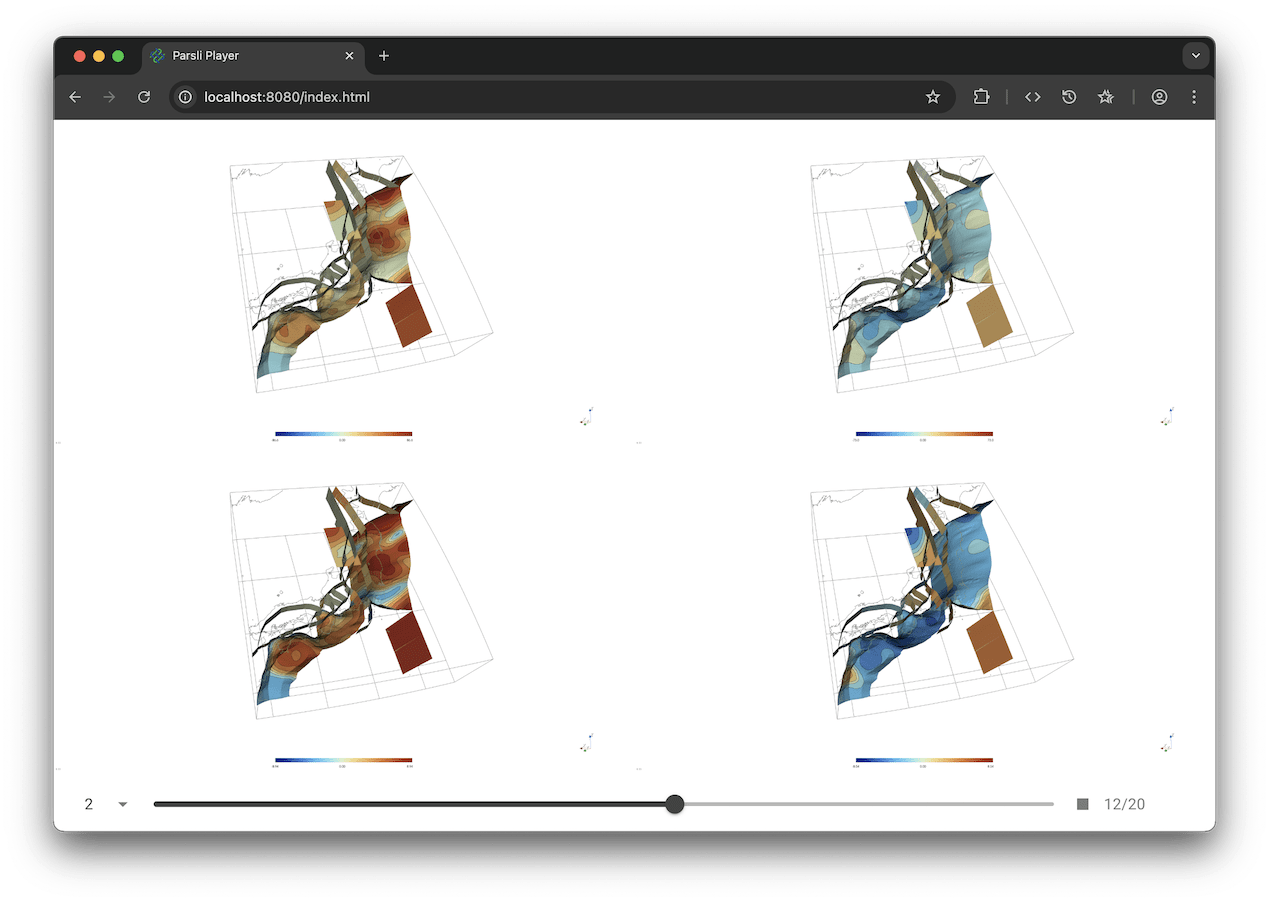The width and height of the screenshot is (1269, 902).
Task: Click the bottom-left 3D fault visualization
Action: tap(362, 602)
